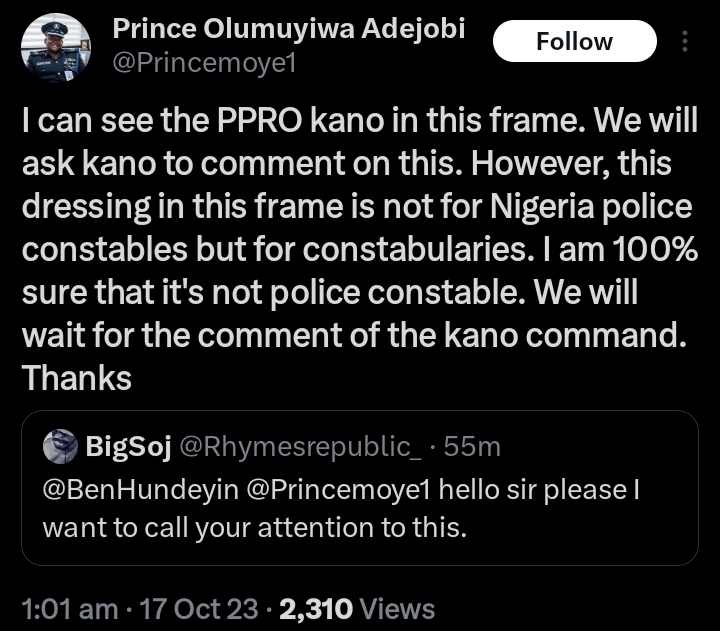This screenshot has width=720, height=631.
Task: Open the BigSoj name in the quoted tweet
Action: 127,446
